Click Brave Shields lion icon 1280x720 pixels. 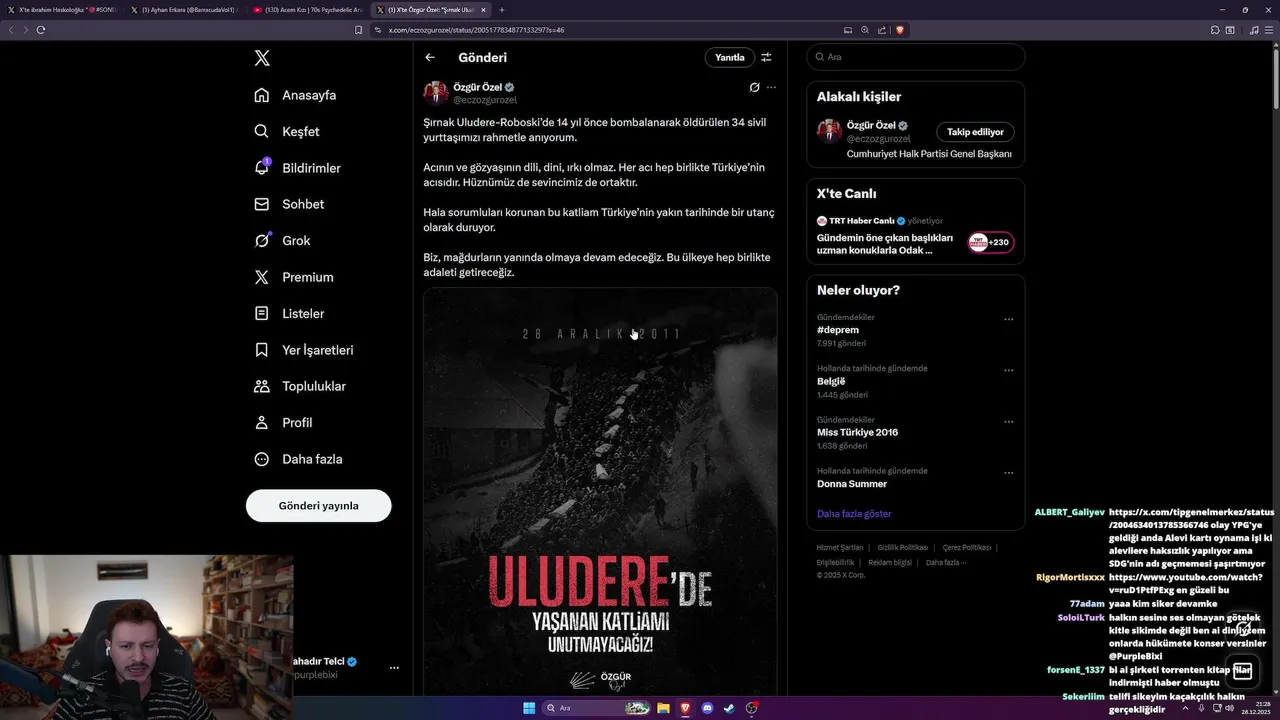tap(899, 30)
